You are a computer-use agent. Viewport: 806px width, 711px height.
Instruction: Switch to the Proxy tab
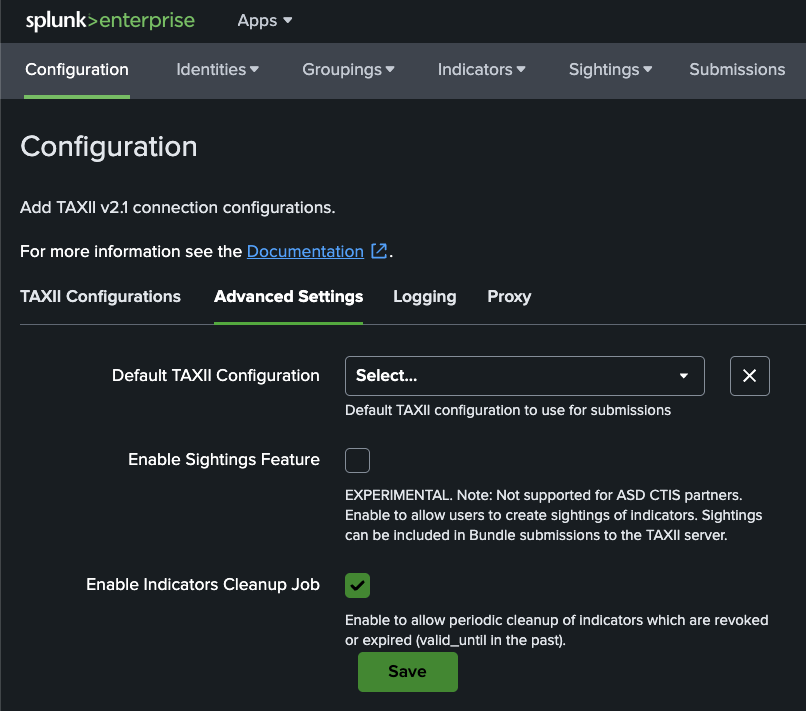click(x=509, y=297)
